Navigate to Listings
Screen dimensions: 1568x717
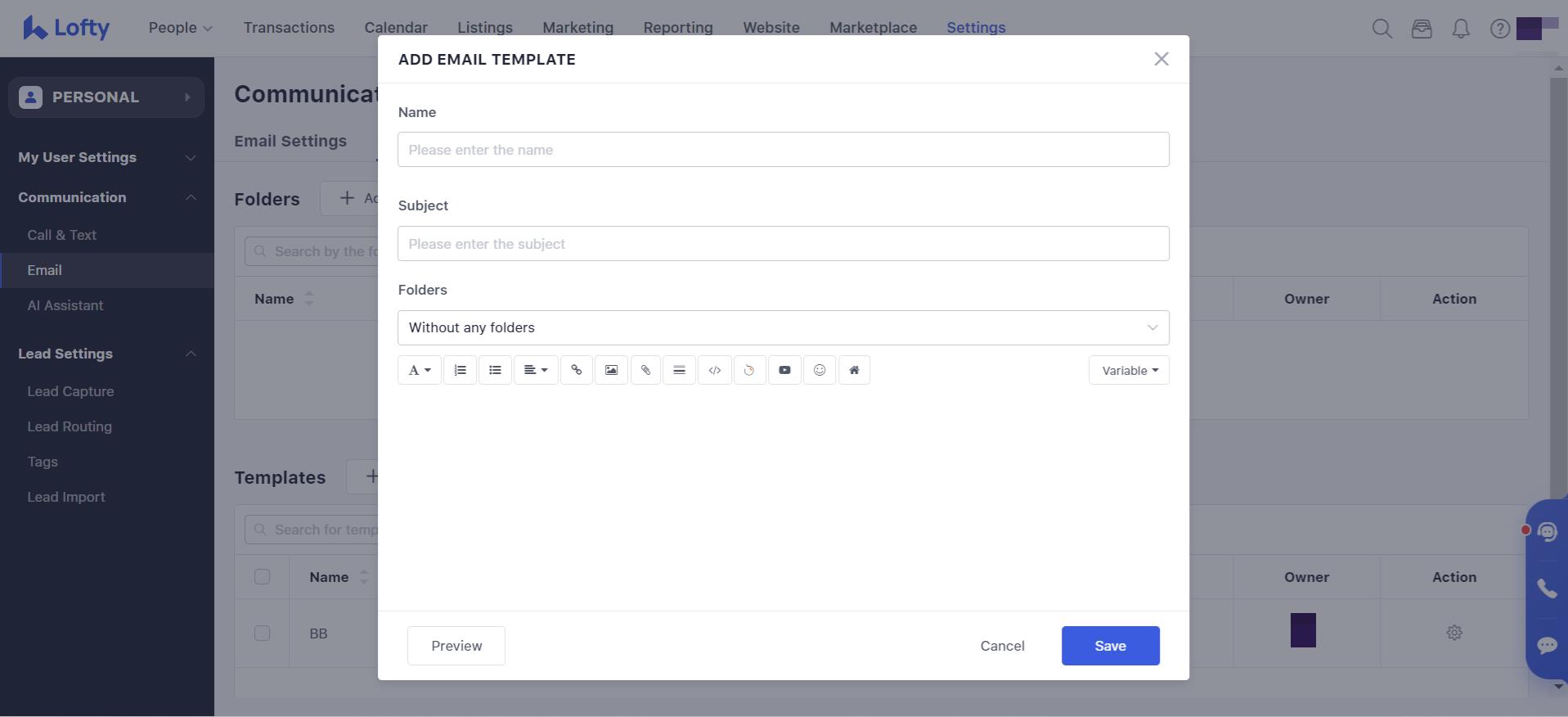pyautogui.click(x=485, y=28)
